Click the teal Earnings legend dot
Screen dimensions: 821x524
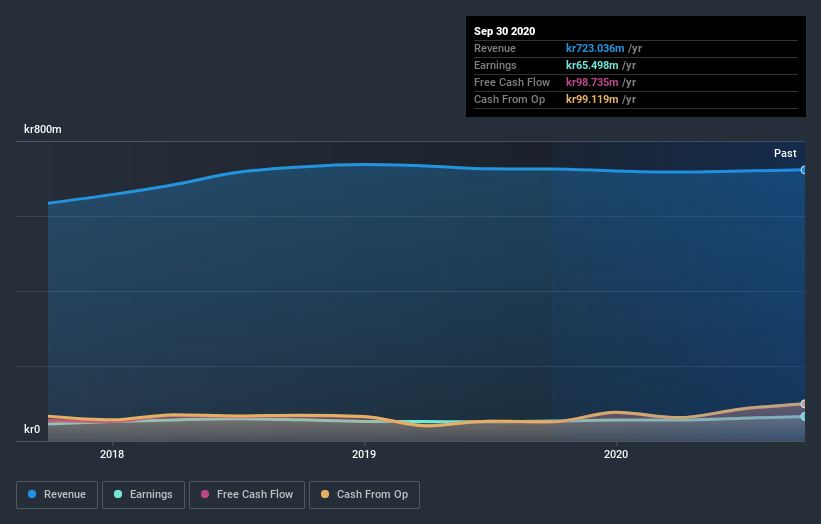pyautogui.click(x=118, y=494)
